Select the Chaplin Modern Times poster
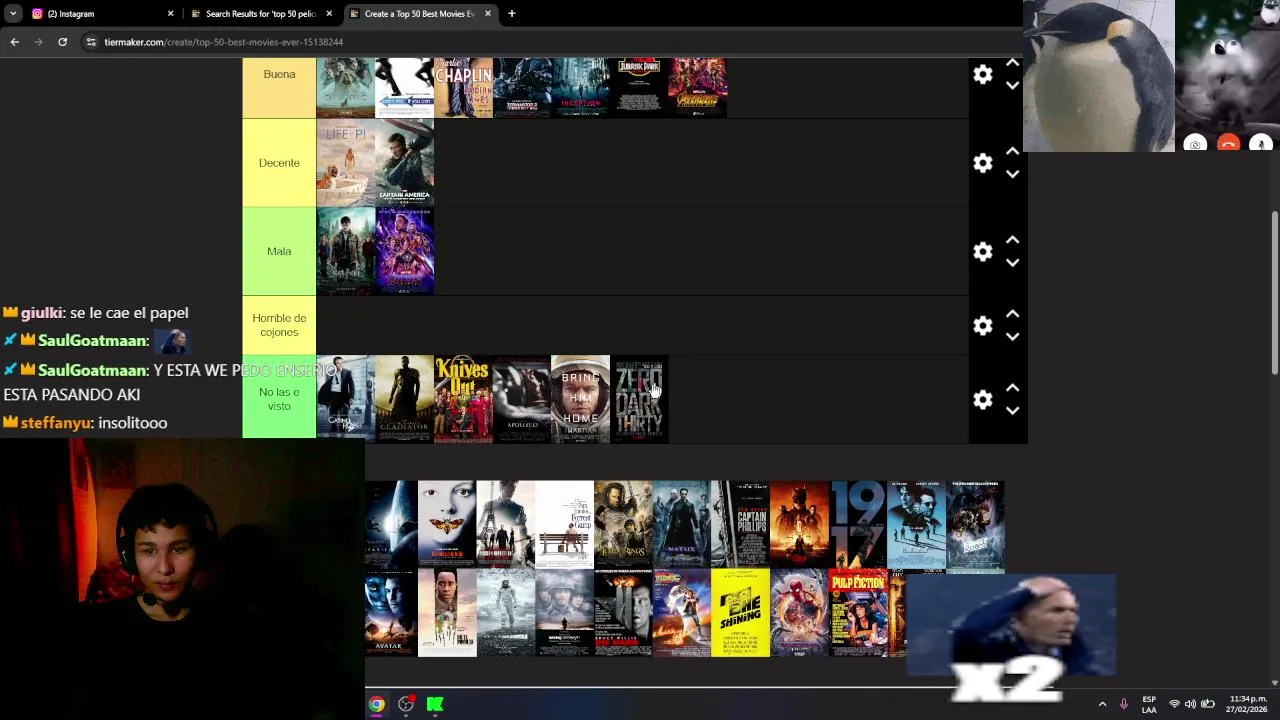Image resolution: width=1280 pixels, height=720 pixels. coord(463,88)
